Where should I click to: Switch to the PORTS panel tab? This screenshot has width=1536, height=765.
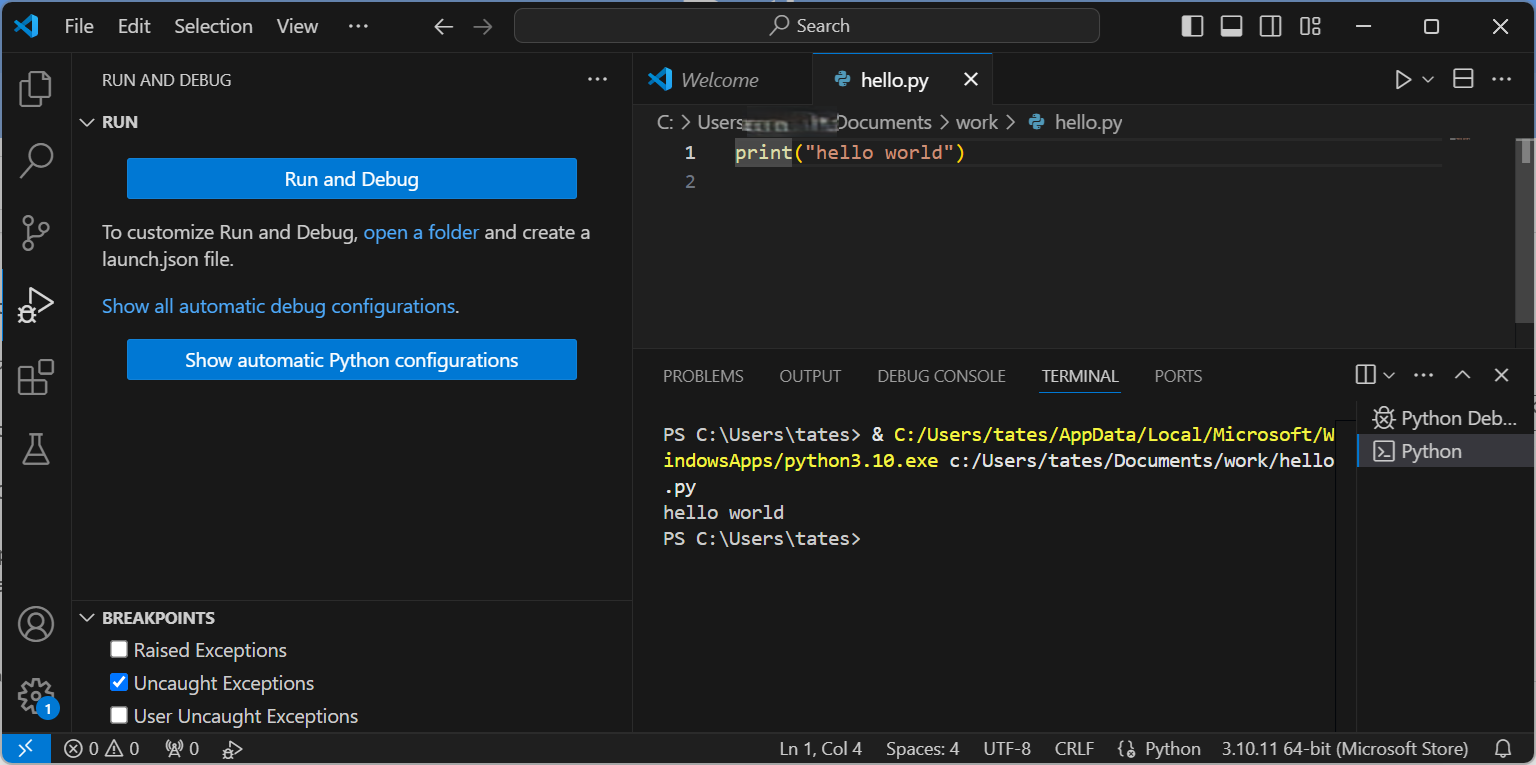tap(1178, 376)
